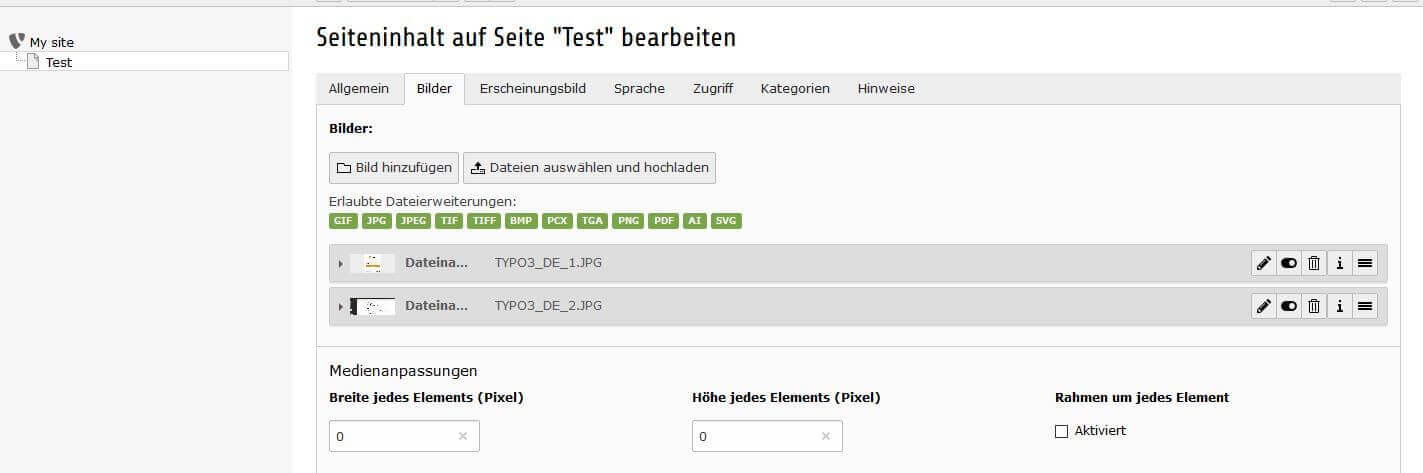Toggle visibility of TYPO3_DE_2.JPG
This screenshot has height=473, width=1423.
click(1289, 306)
